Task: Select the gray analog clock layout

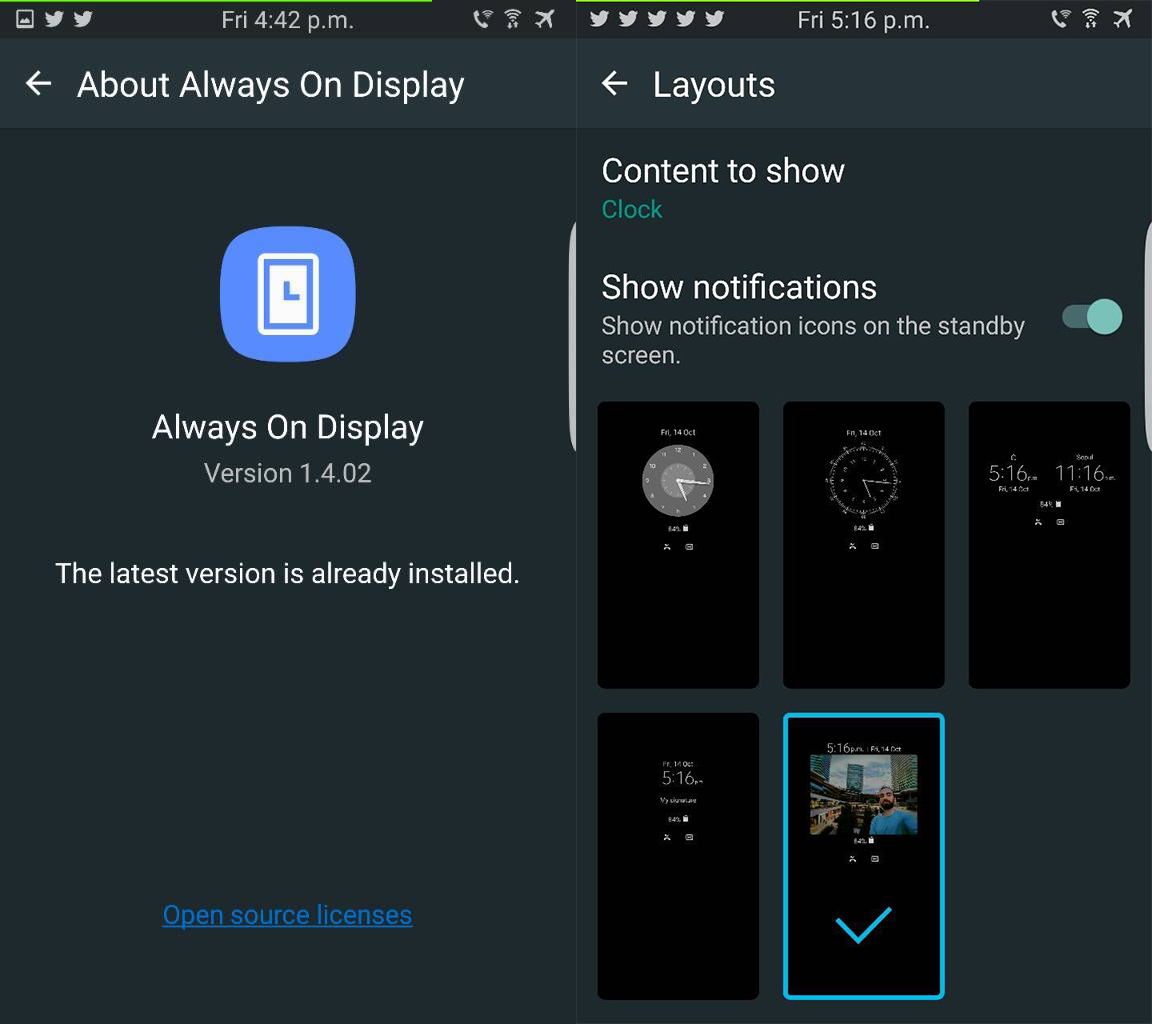Action: click(x=678, y=544)
